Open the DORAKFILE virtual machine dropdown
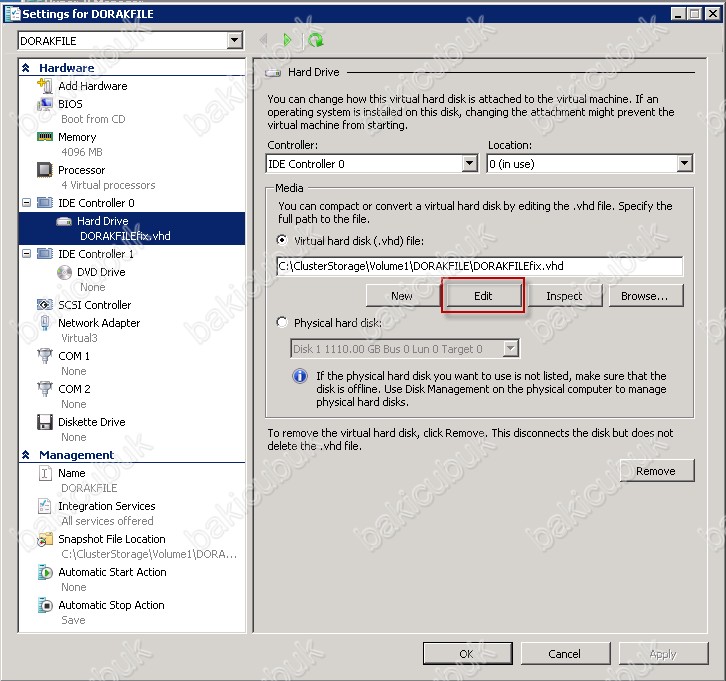Image resolution: width=726 pixels, height=681 pixels. point(234,41)
